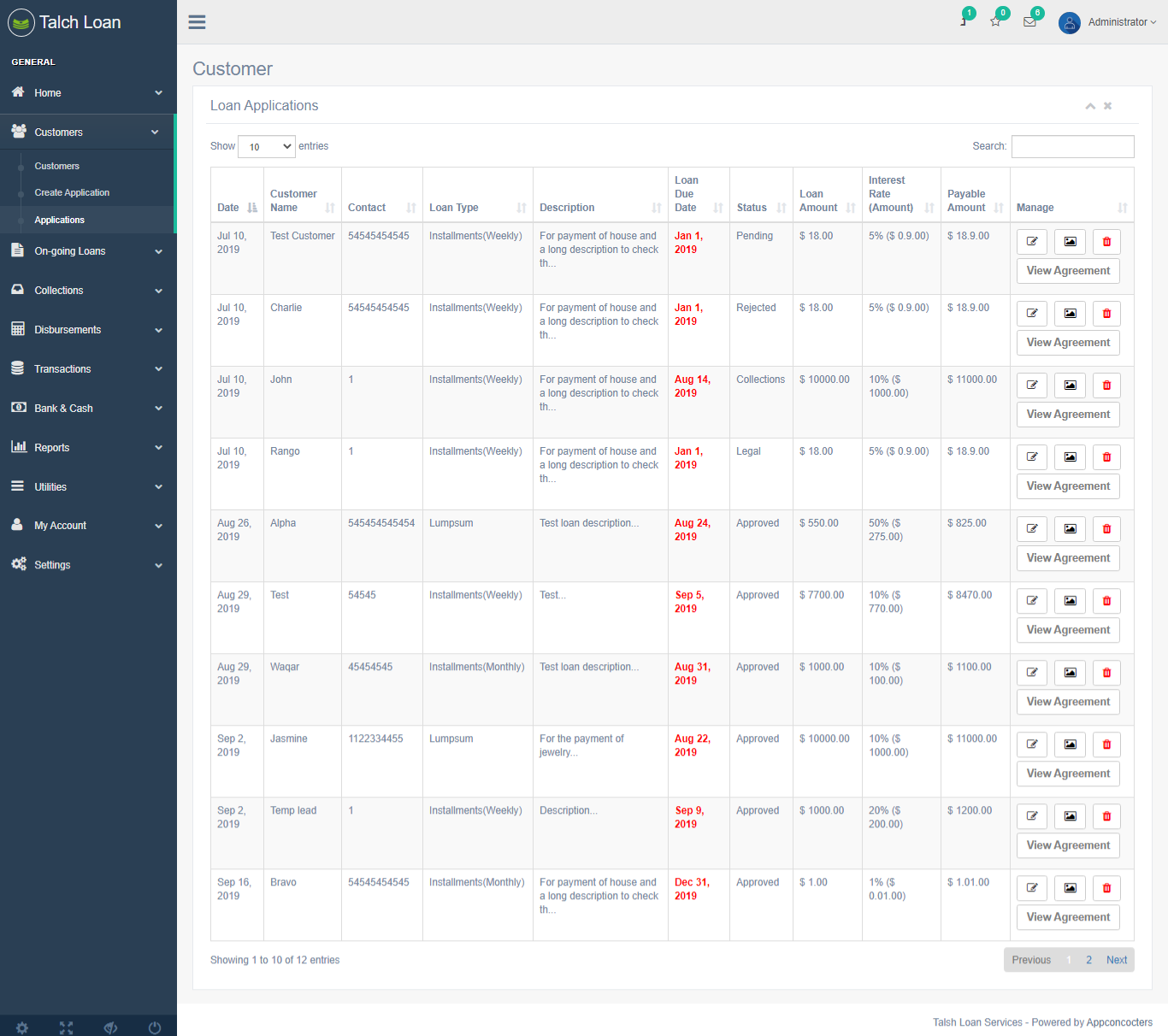View Agreement for Alpha's loan
1168x1036 pixels.
[1068, 558]
